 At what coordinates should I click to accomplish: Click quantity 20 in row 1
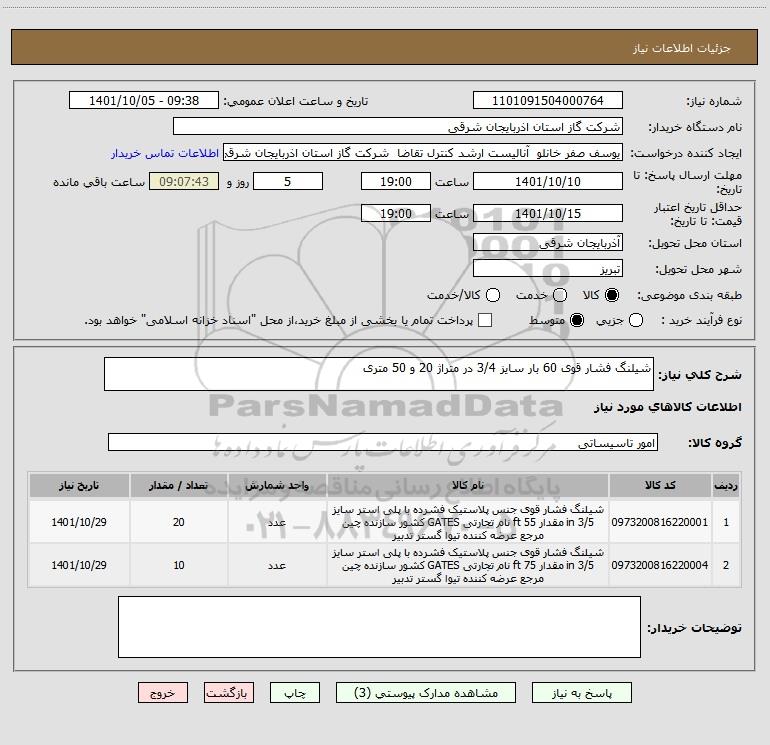(x=179, y=523)
